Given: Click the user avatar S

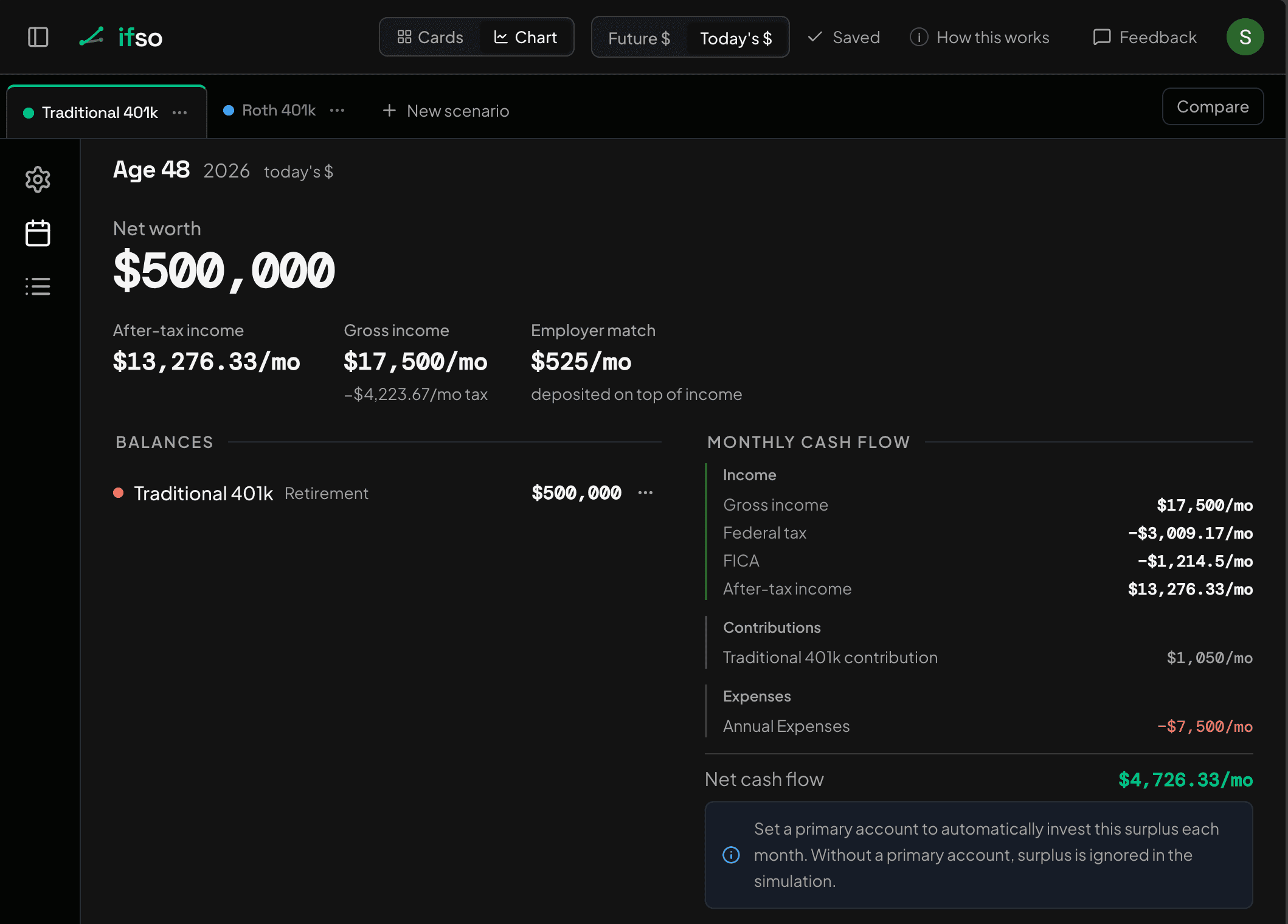Looking at the screenshot, I should tap(1245, 37).
